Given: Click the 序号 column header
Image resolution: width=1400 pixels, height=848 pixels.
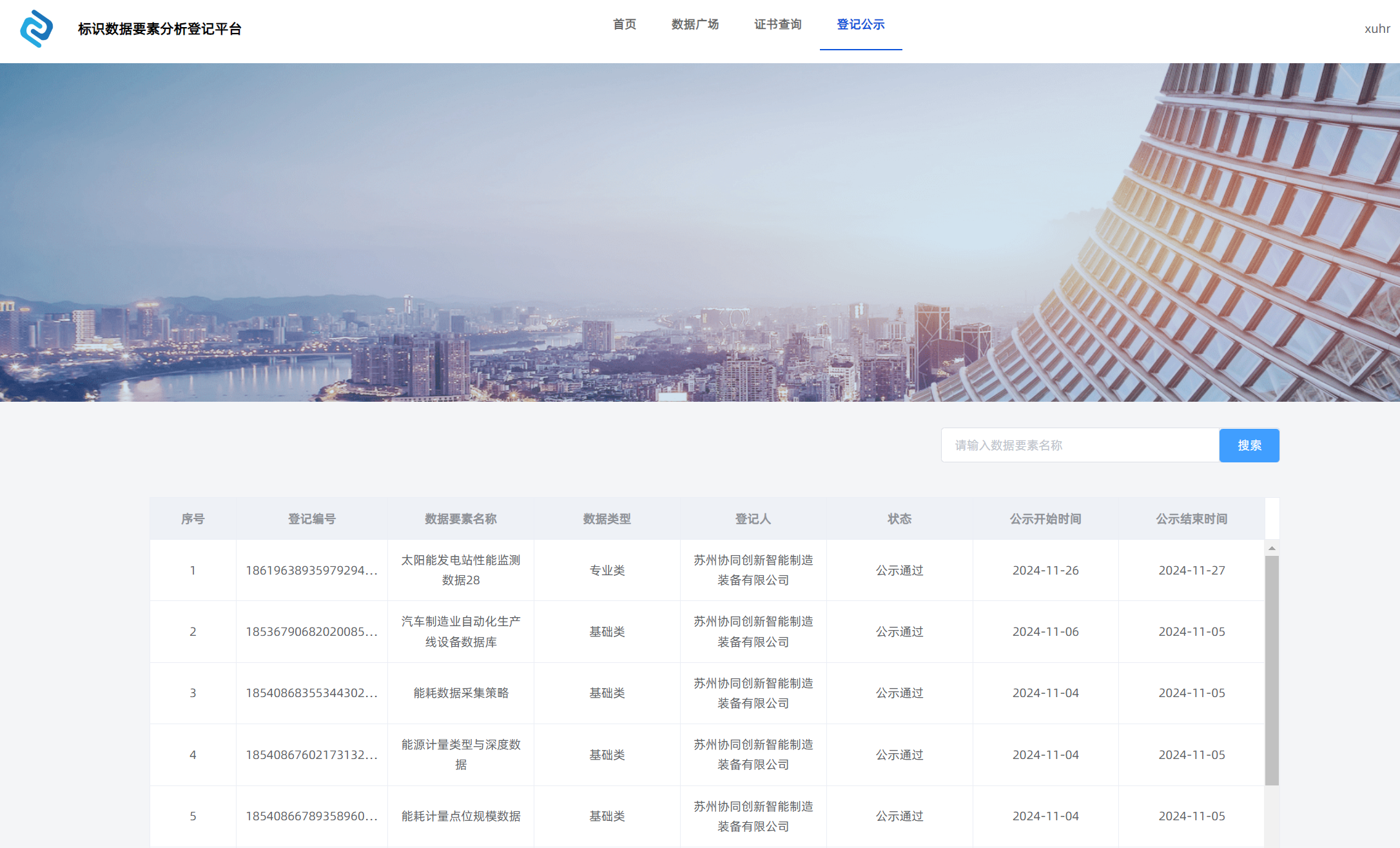Looking at the screenshot, I should (x=193, y=518).
